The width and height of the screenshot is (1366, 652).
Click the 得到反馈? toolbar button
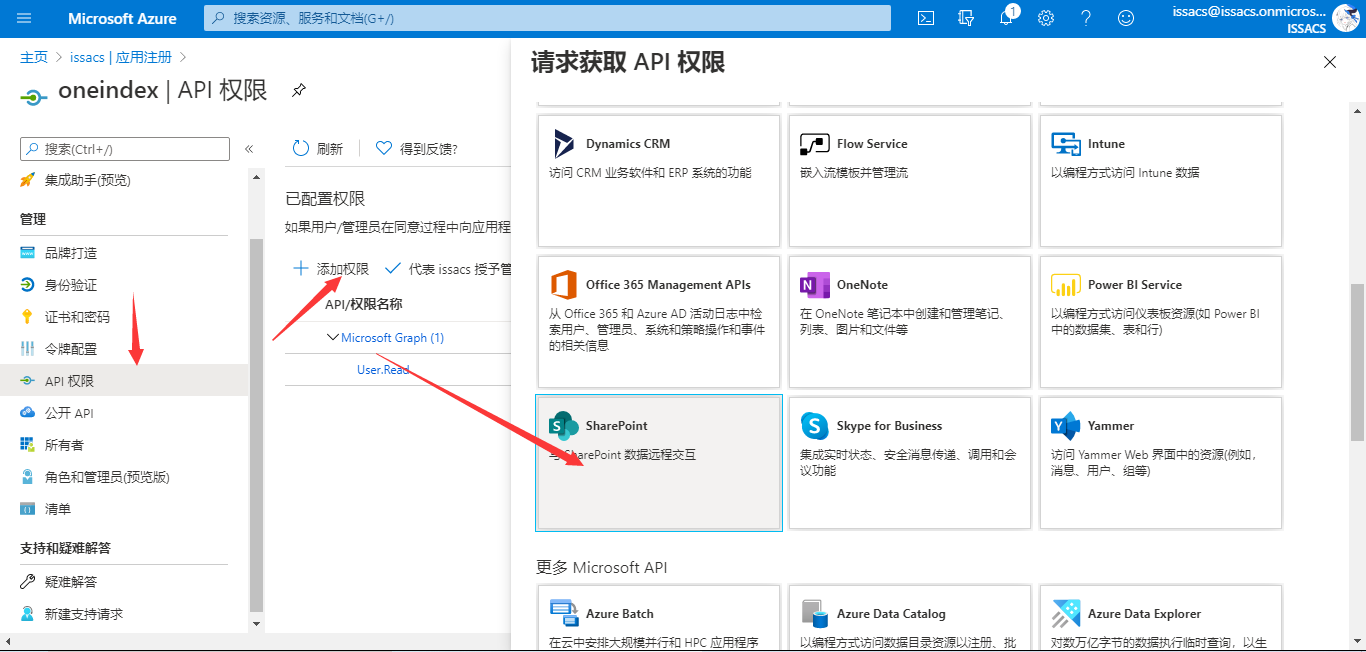pos(416,148)
